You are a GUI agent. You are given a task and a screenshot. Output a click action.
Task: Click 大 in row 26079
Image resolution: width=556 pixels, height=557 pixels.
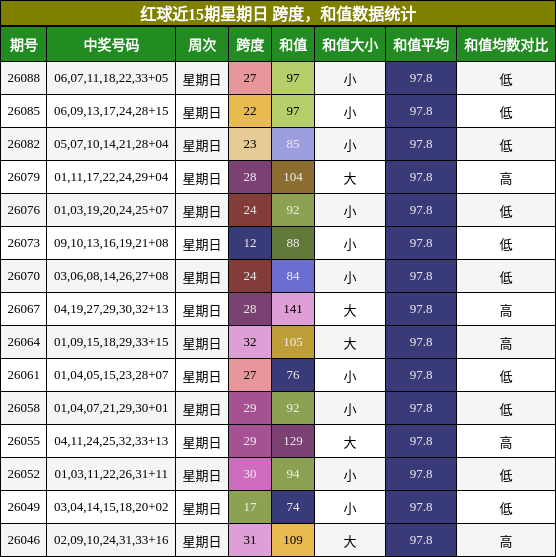350,178
